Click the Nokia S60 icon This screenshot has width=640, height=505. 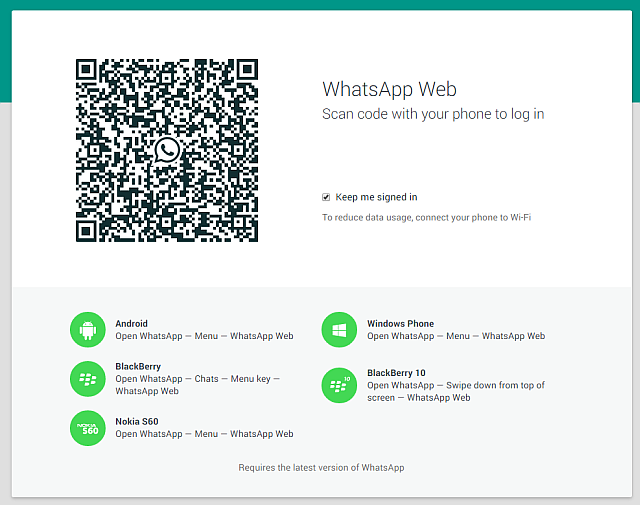point(88,428)
